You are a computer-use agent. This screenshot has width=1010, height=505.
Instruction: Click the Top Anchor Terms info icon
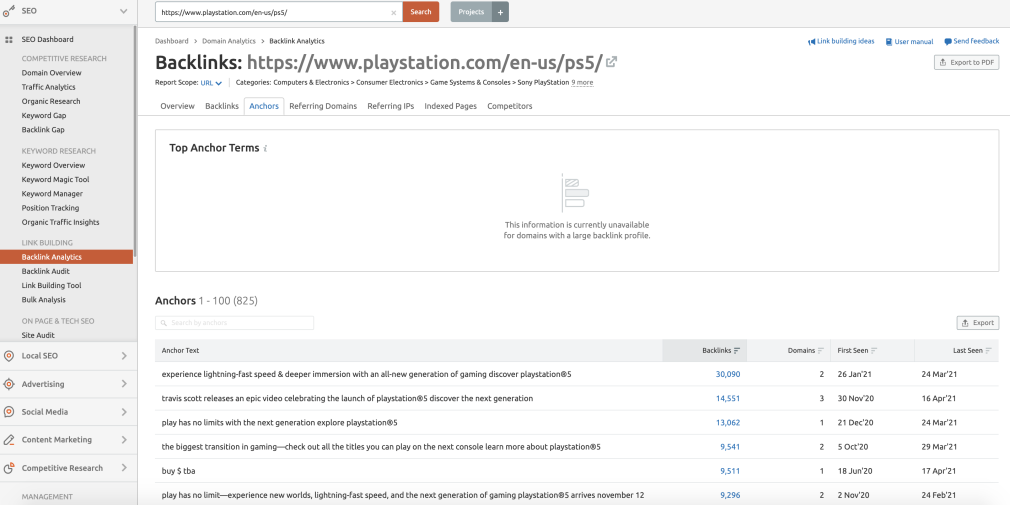click(x=265, y=149)
